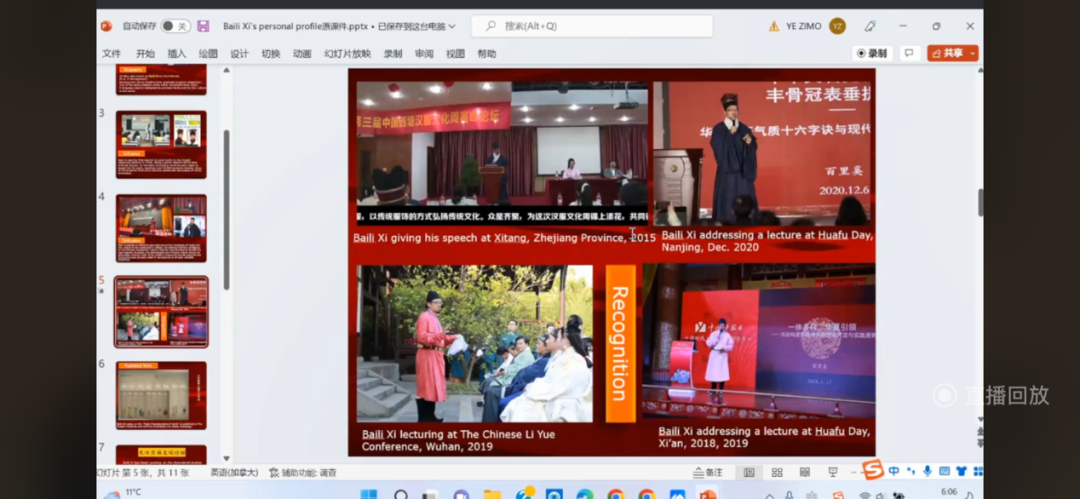The height and width of the screenshot is (499, 1080).
Task: Open taskbar Search magnifier icon
Action: tap(400, 493)
